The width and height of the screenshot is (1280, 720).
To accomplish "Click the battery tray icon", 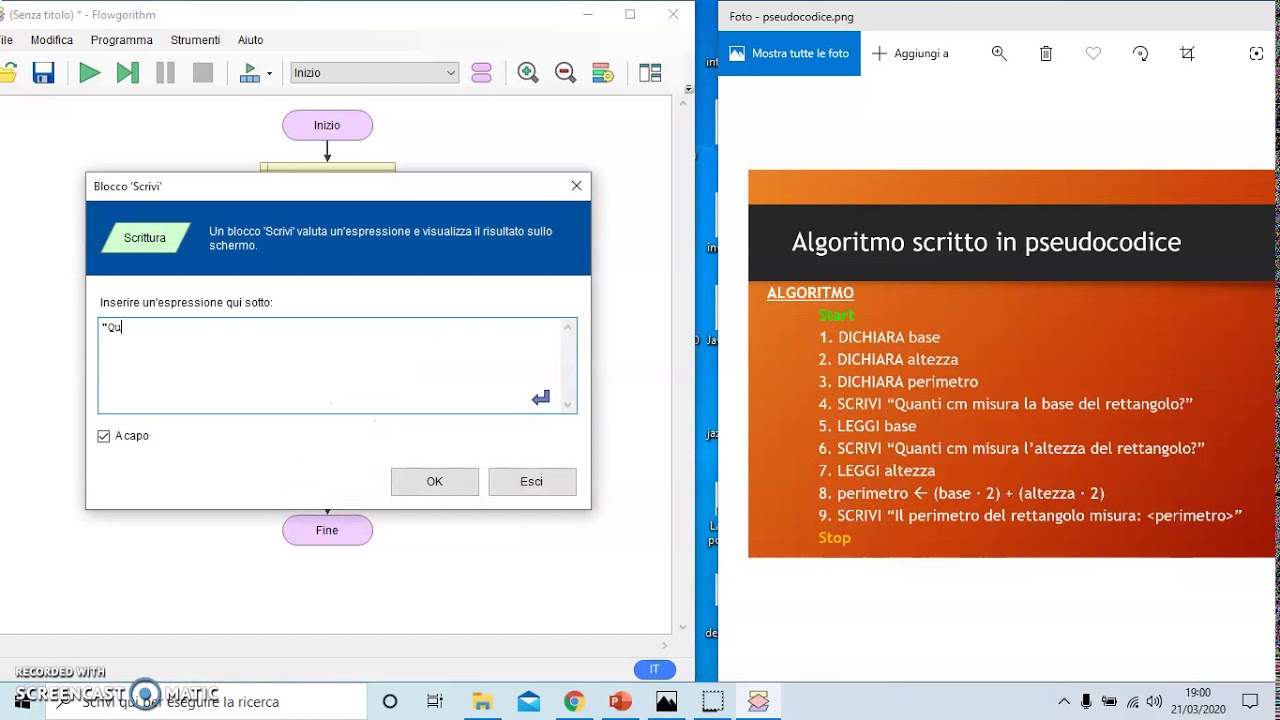I will click(x=1109, y=701).
